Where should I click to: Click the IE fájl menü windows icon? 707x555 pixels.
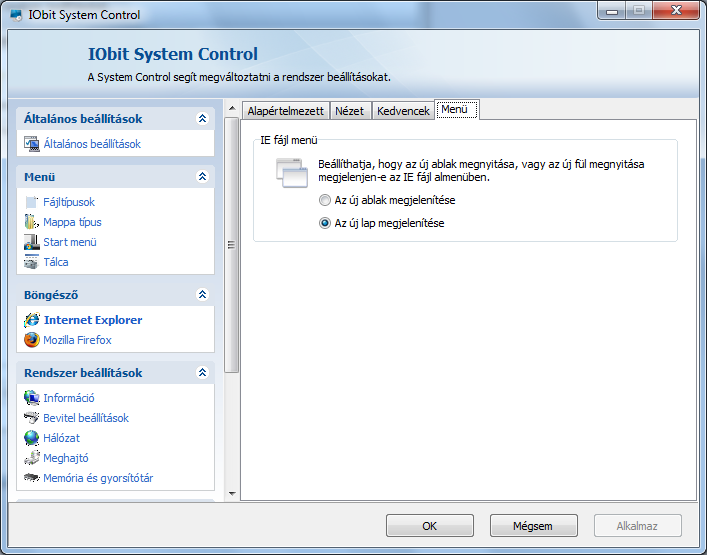click(292, 173)
